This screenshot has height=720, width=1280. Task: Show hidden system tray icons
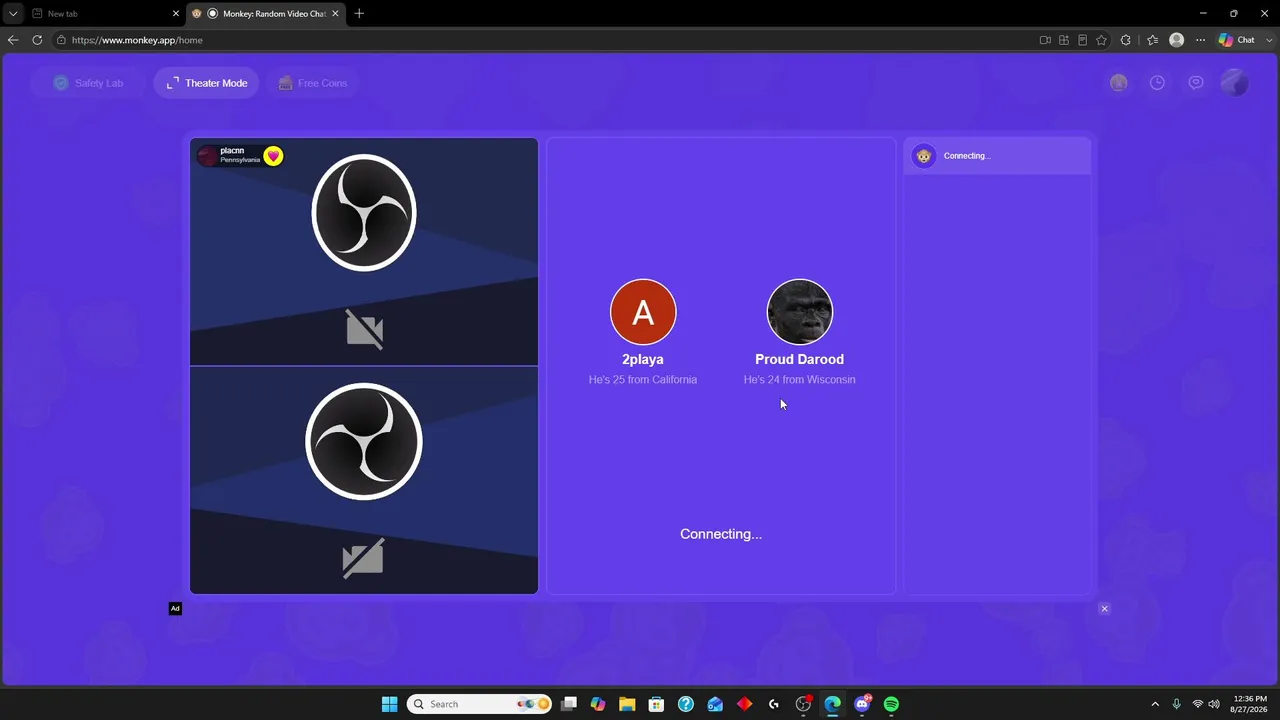1155,704
